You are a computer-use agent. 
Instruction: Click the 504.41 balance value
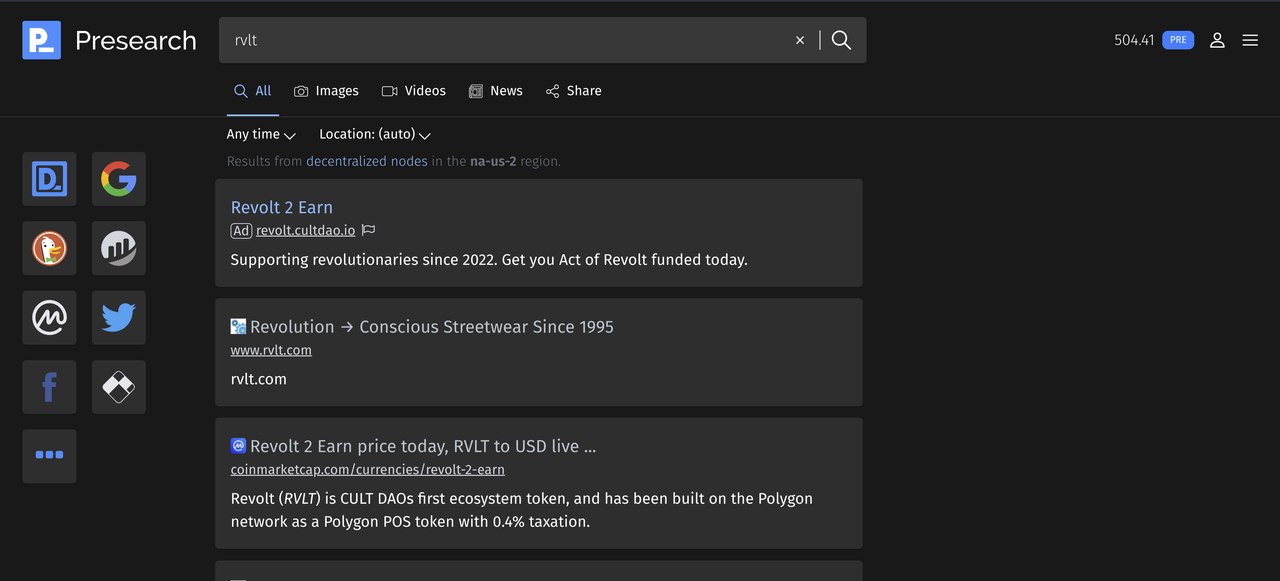click(1134, 40)
